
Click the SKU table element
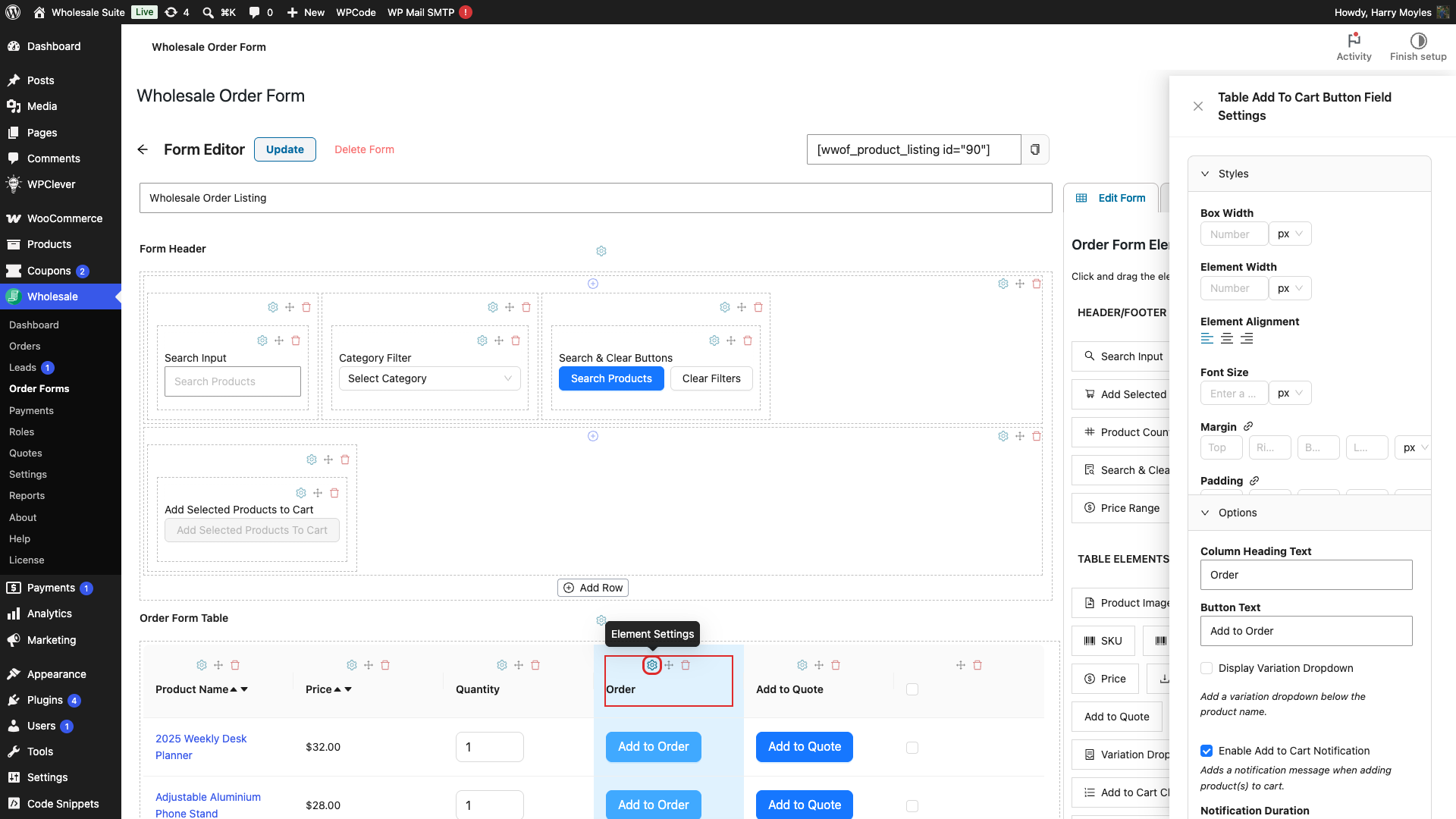1103,641
